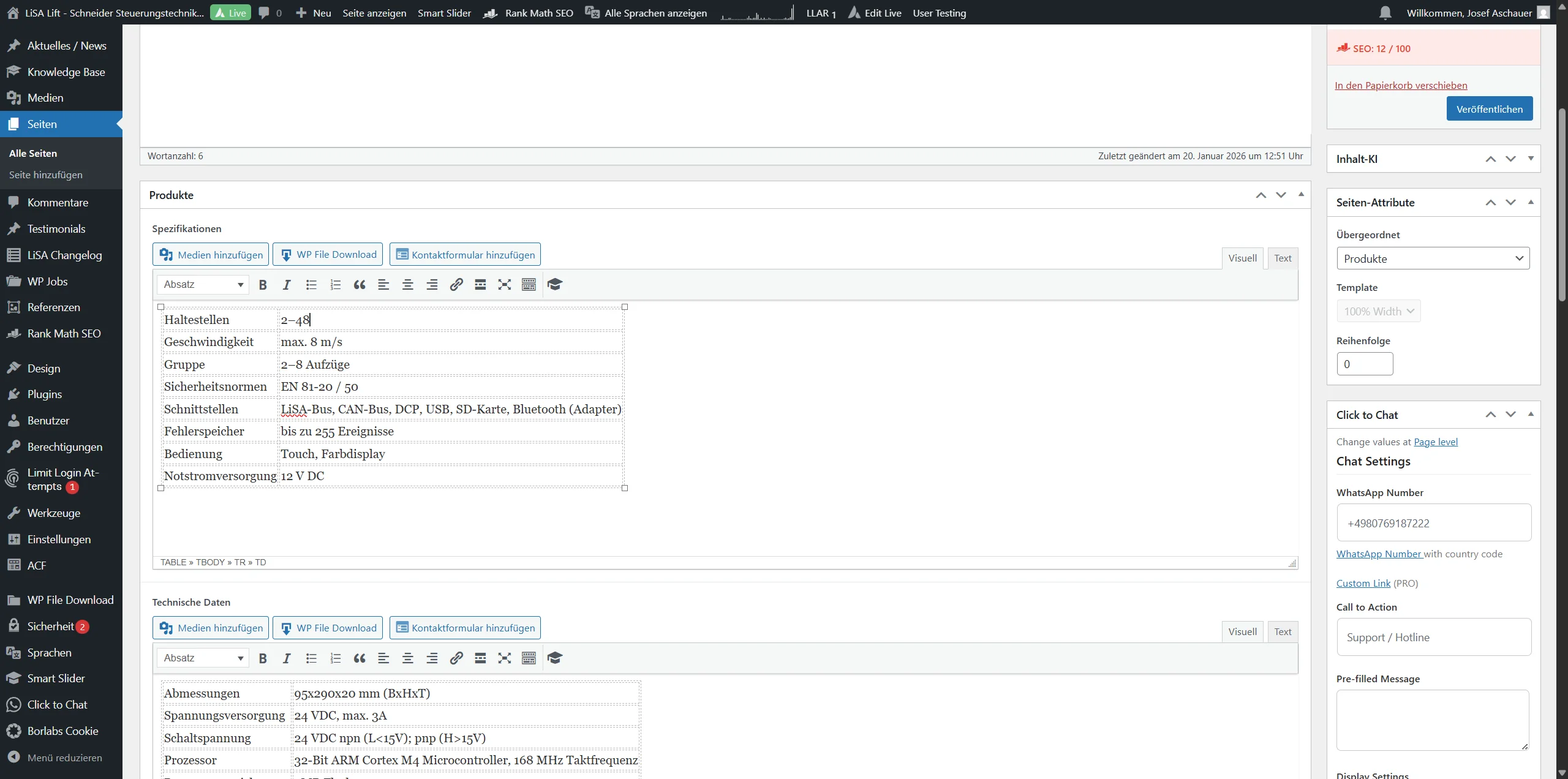The height and width of the screenshot is (779, 1568).
Task: Open the Absatz paragraph format dropdown
Action: point(202,284)
